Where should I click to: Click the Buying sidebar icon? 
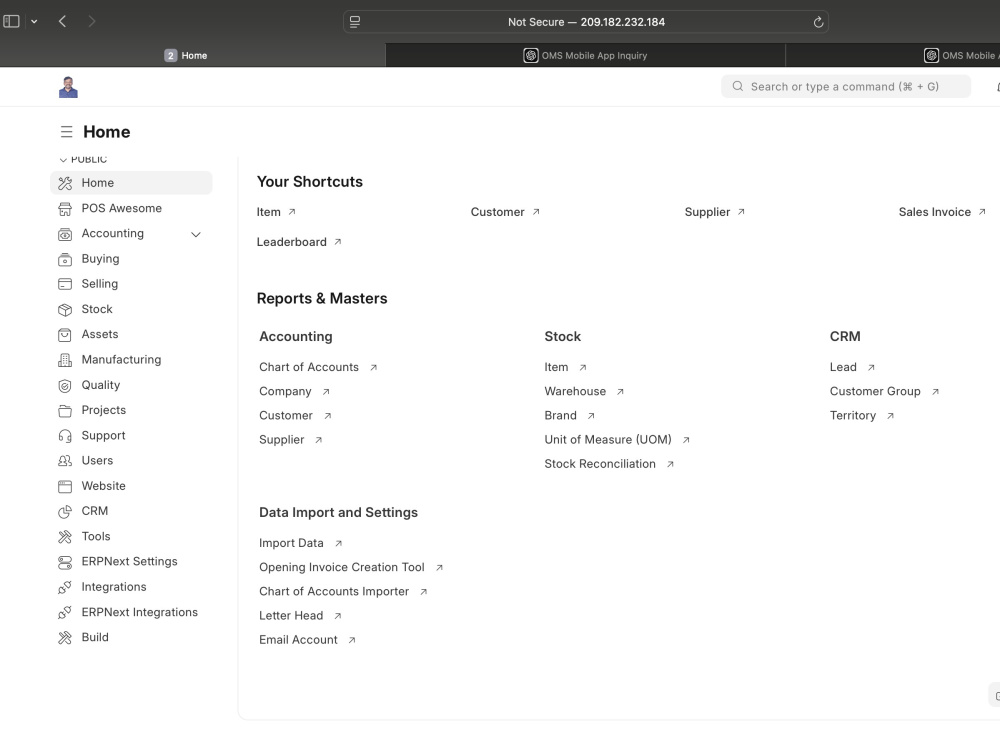[65, 260]
